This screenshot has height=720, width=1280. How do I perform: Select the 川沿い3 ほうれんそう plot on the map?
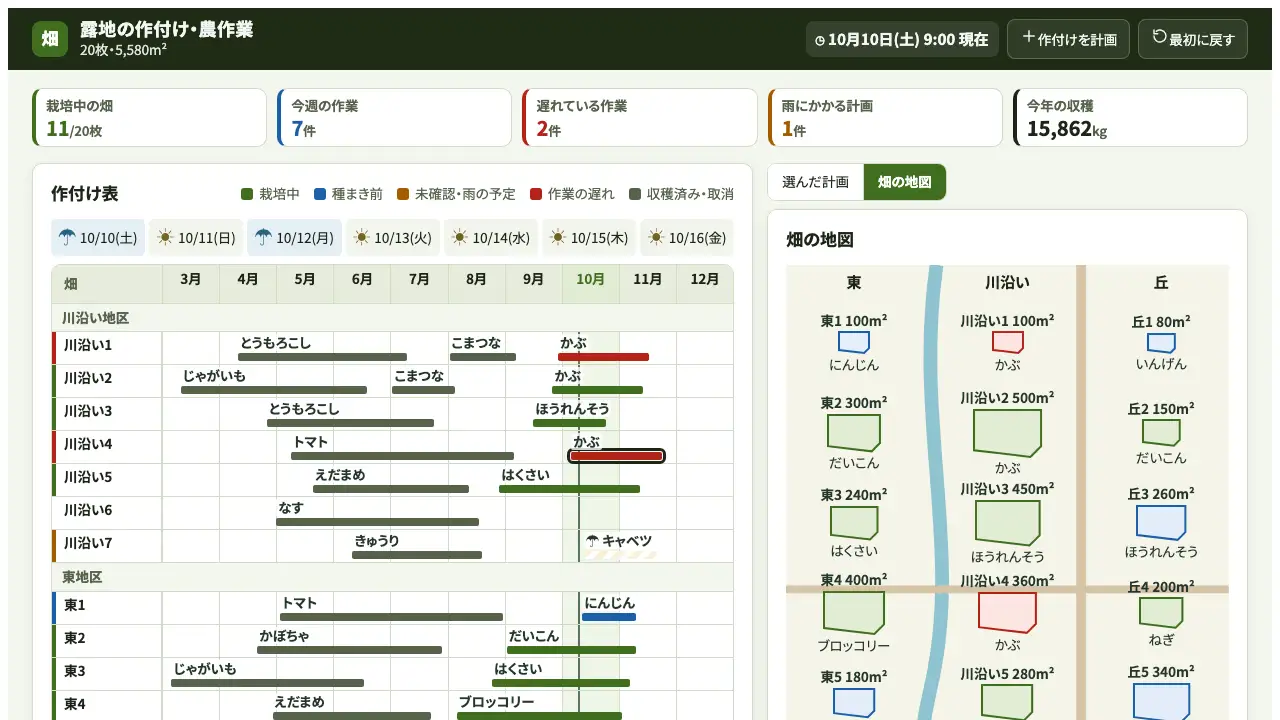tap(1007, 522)
